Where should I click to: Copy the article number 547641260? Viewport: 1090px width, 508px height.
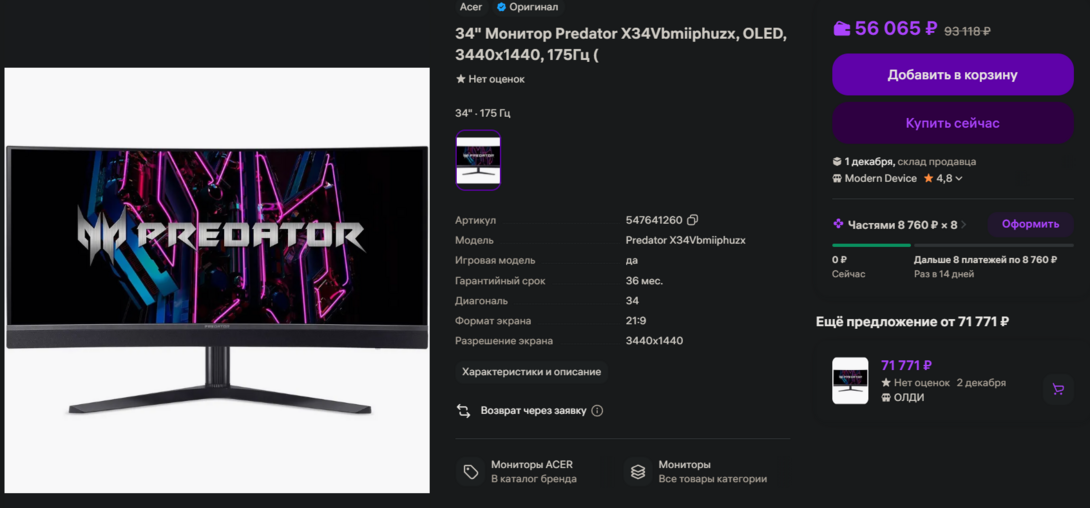(x=692, y=220)
